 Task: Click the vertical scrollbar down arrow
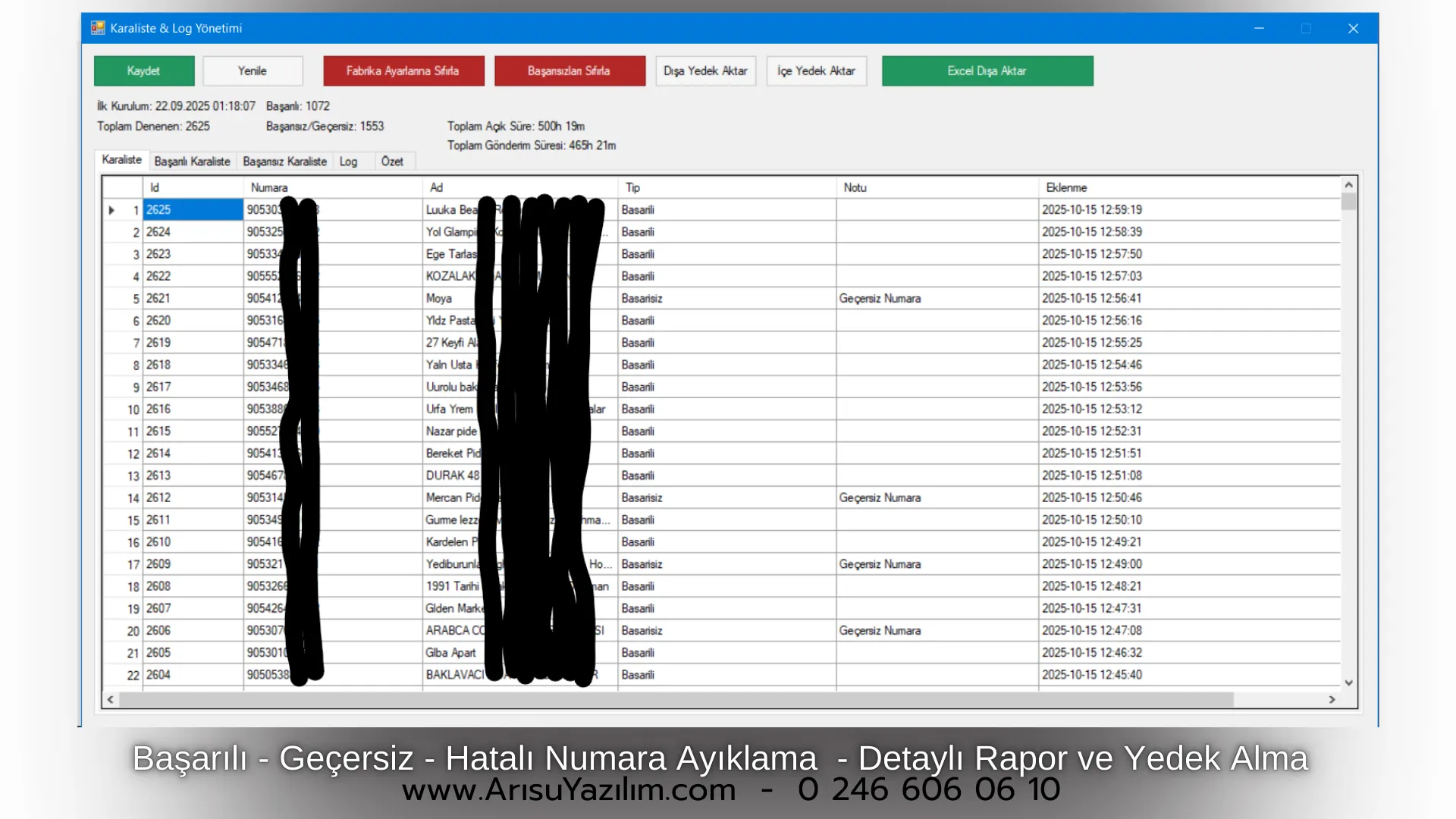coord(1348,682)
